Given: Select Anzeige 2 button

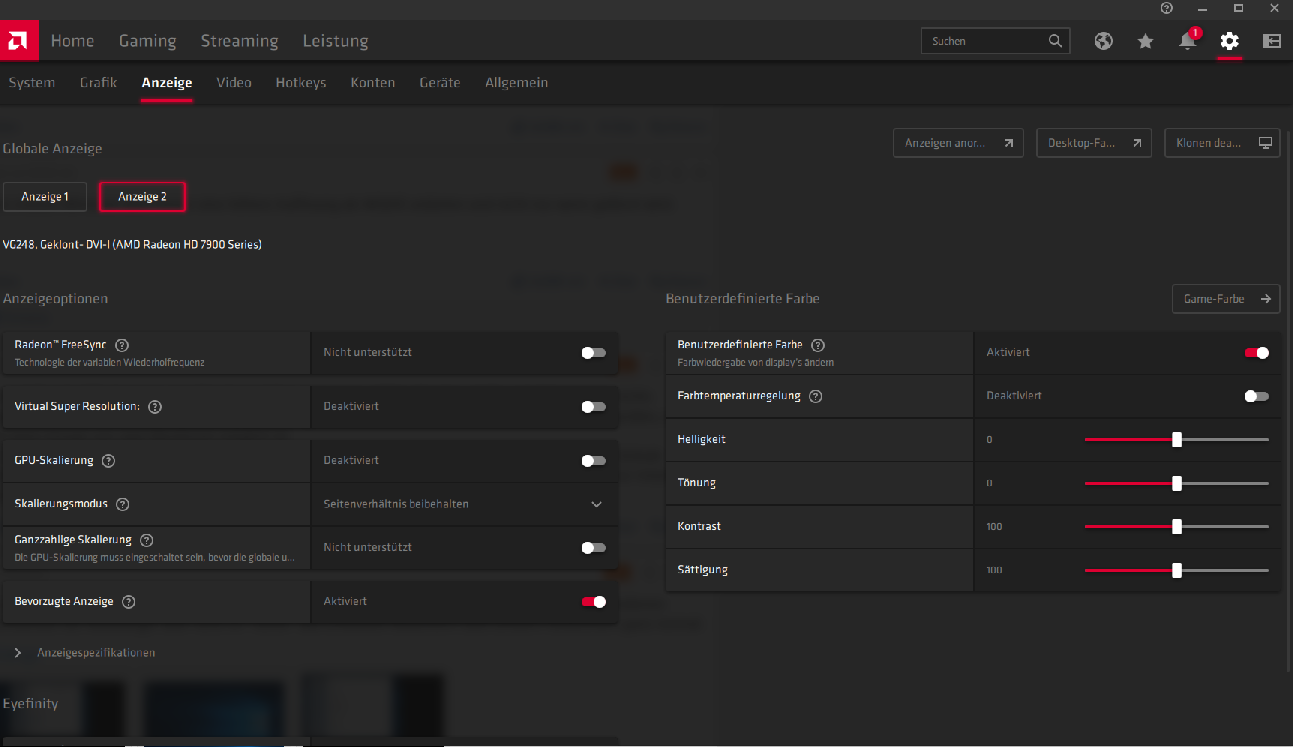Looking at the screenshot, I should (142, 197).
